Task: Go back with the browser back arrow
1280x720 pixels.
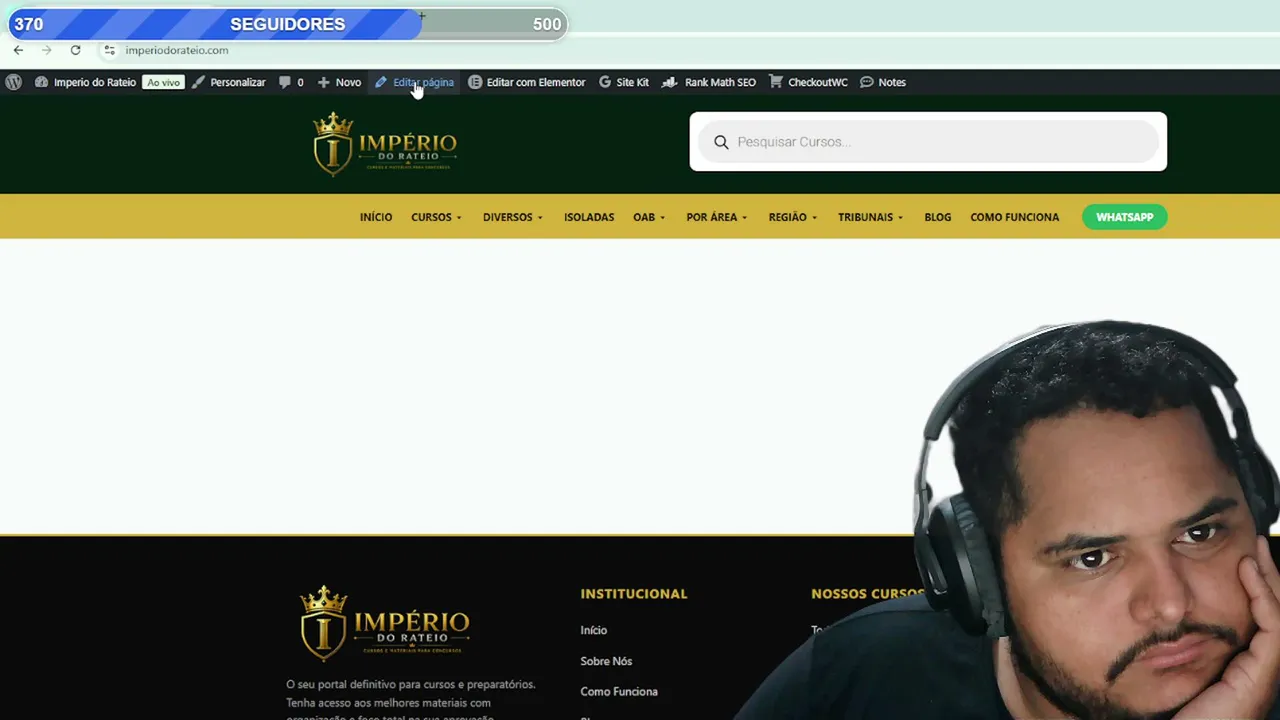Action: (x=18, y=50)
